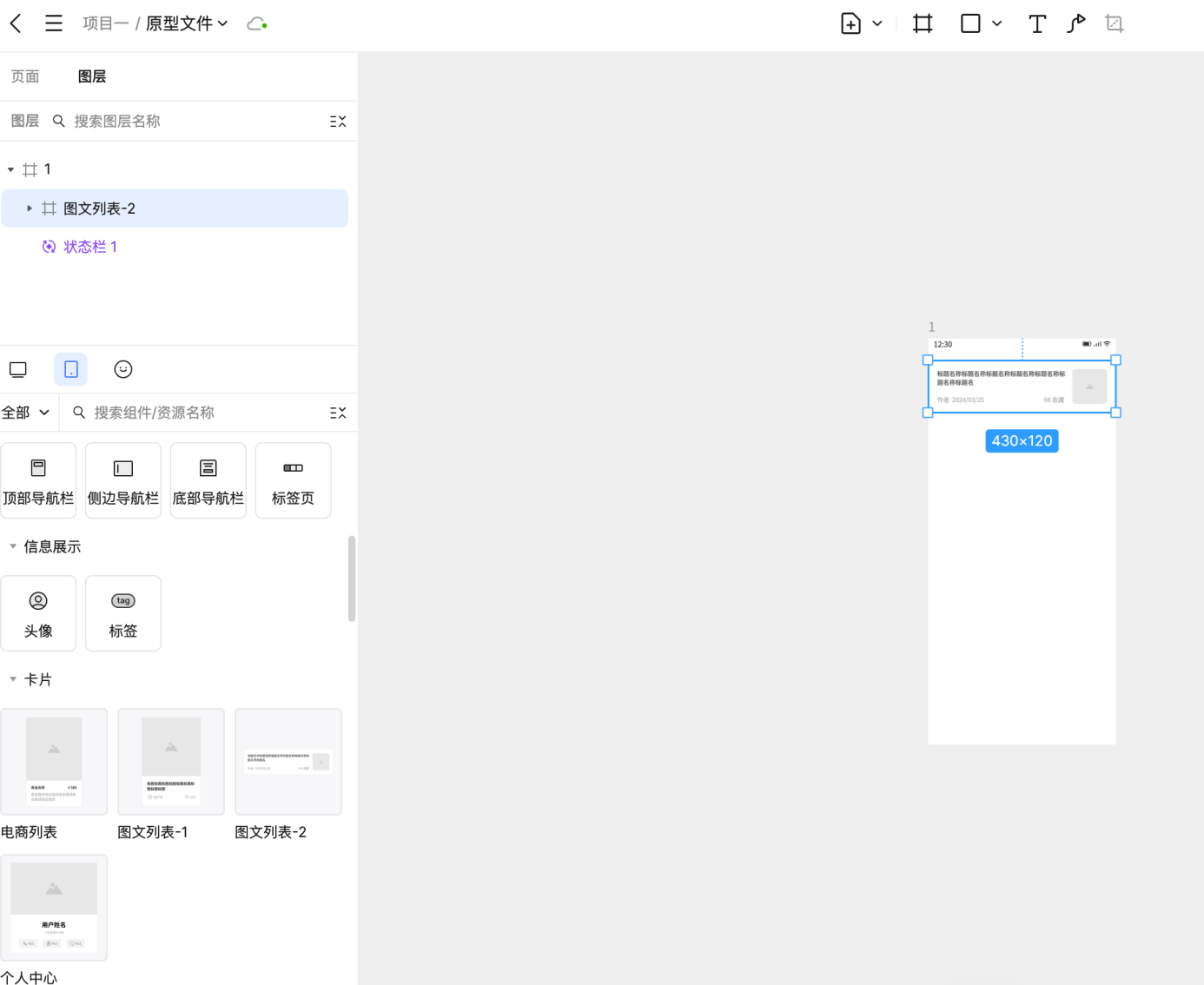Select frame label 1 on canvas
Screen dimensions: 1204x985
(x=932, y=327)
